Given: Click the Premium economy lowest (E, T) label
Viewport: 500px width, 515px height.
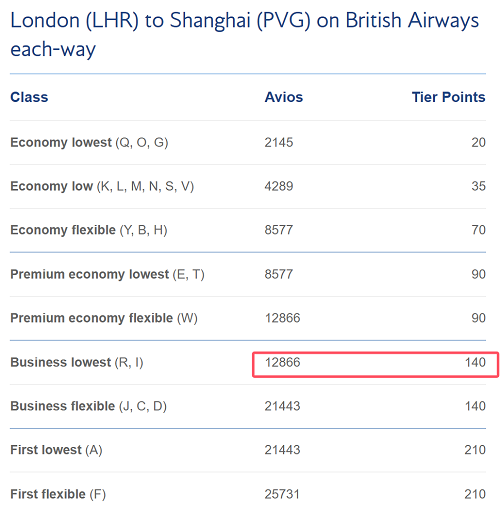Looking at the screenshot, I should (107, 274).
